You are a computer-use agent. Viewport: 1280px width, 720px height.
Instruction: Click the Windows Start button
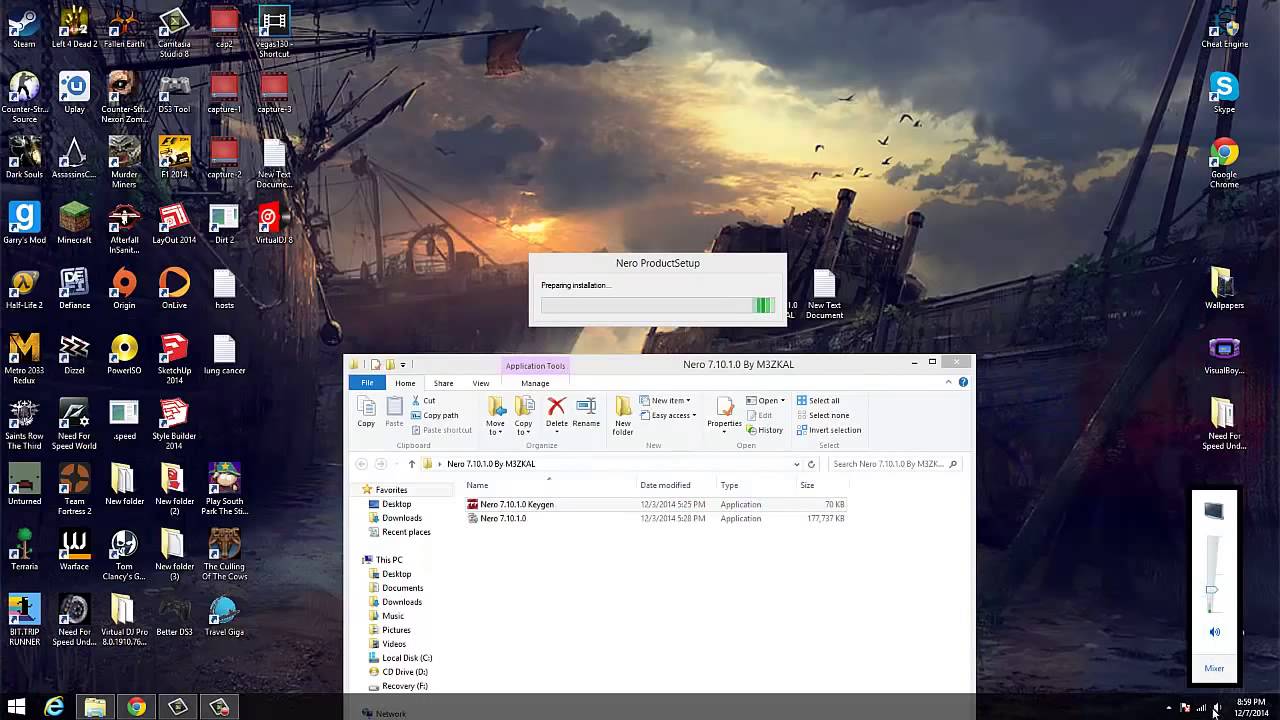[x=16, y=707]
